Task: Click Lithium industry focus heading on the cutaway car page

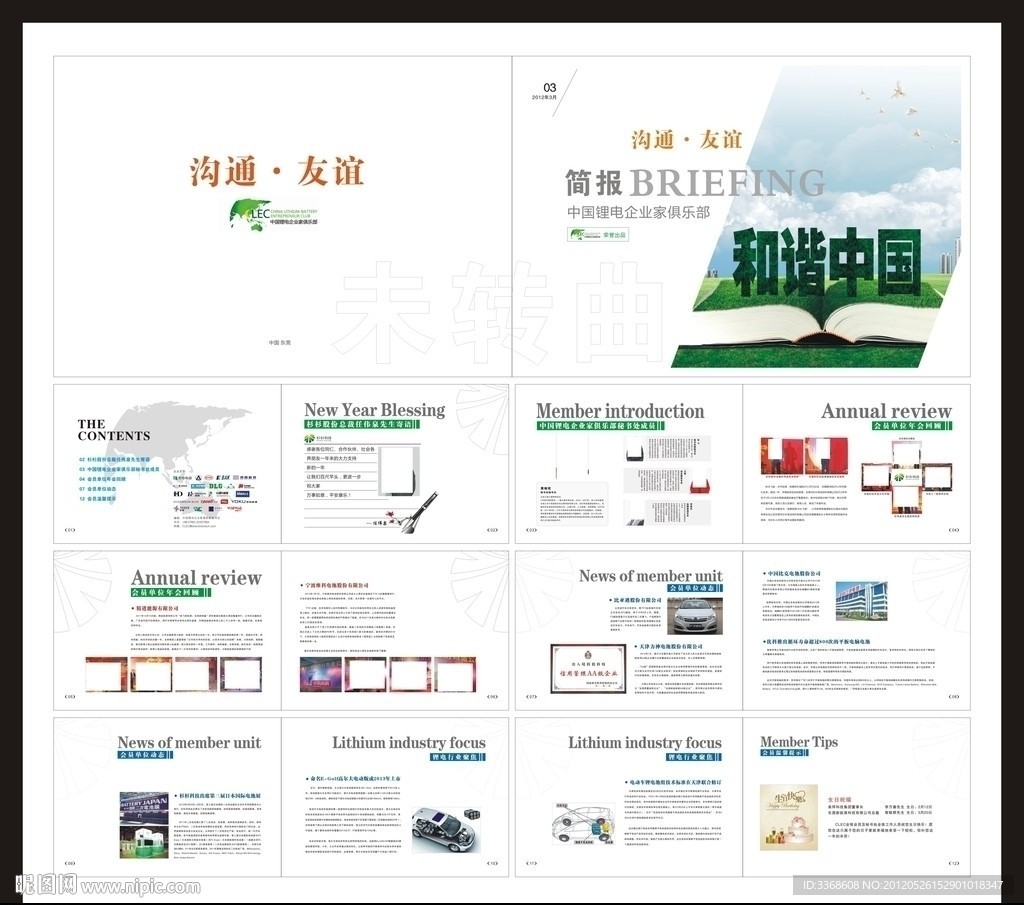Action: point(409,743)
